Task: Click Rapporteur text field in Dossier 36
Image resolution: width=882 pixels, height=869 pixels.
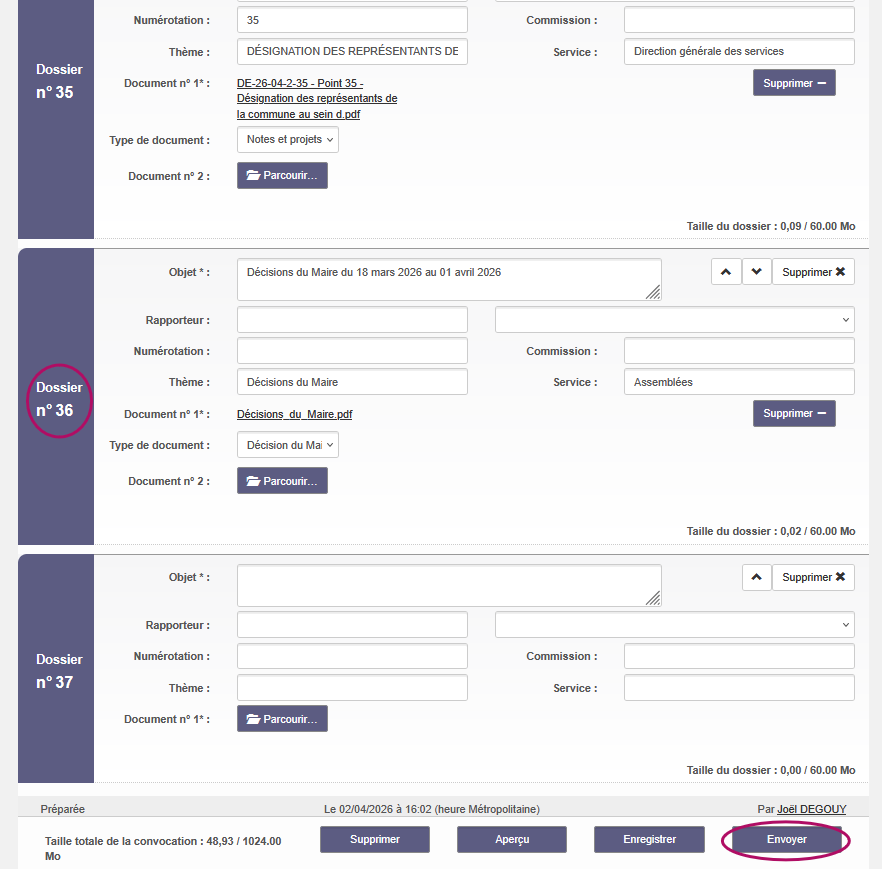Action: point(352,319)
